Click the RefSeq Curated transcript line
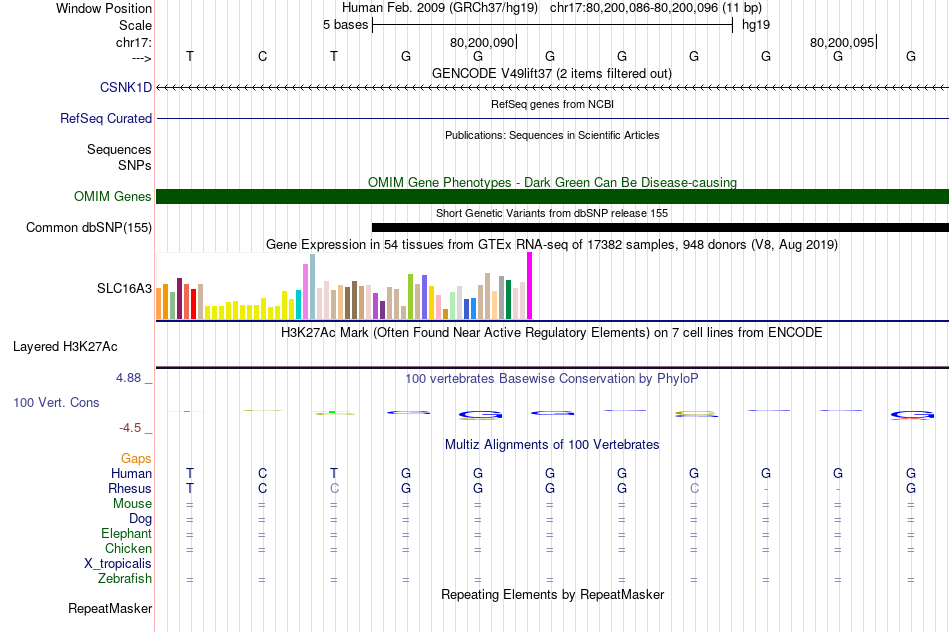 [553, 118]
